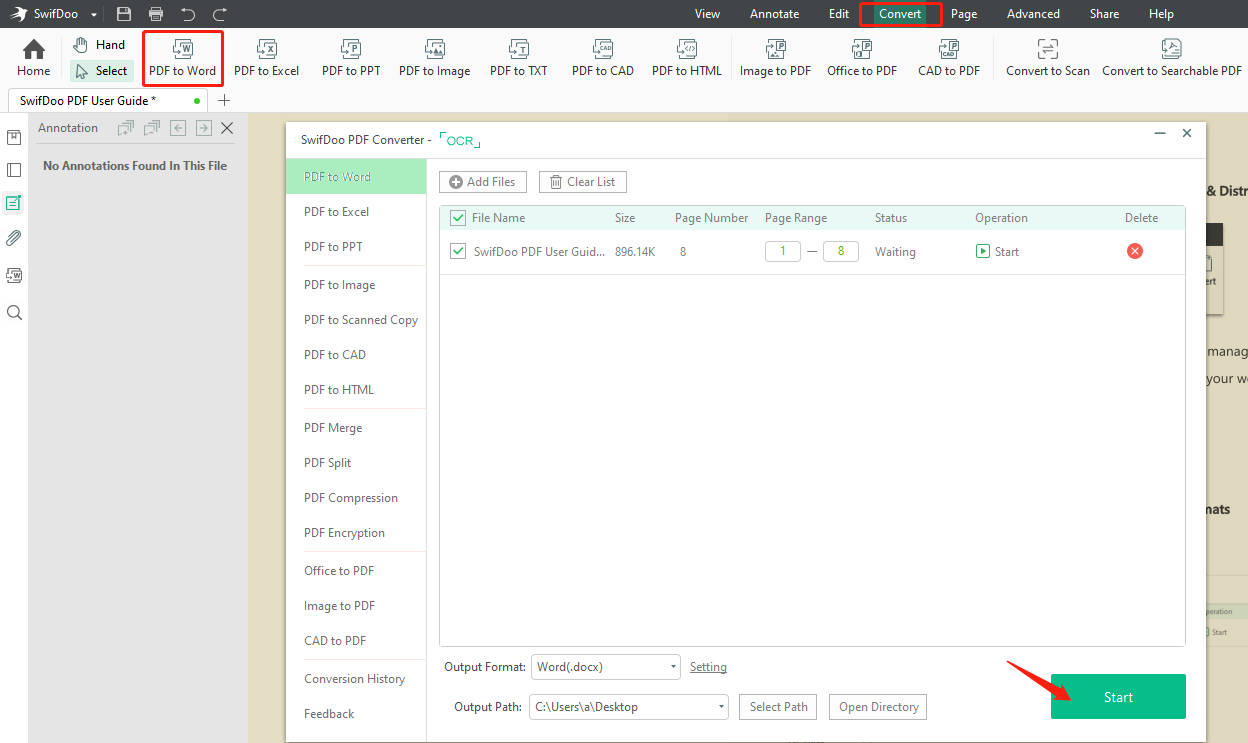Click the CAD to PDF toolbar icon
The width and height of the screenshot is (1248, 743).
[x=948, y=58]
